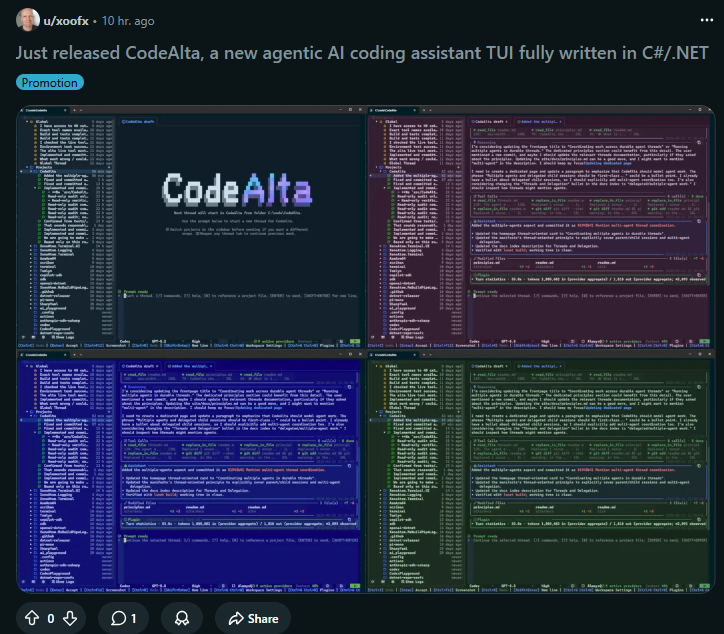Click the '10 hr. ago' timestamp
724x634 pixels.
click(x=128, y=21)
